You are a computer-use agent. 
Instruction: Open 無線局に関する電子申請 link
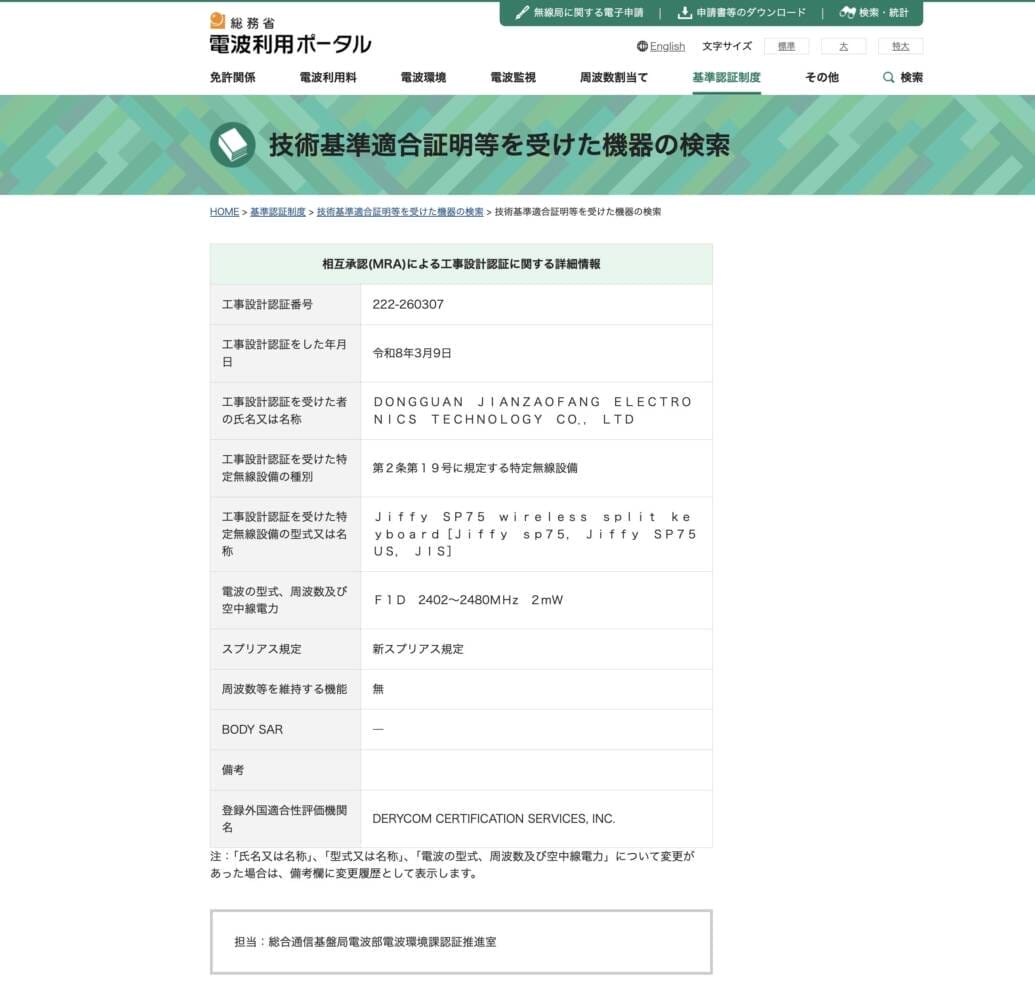588,13
